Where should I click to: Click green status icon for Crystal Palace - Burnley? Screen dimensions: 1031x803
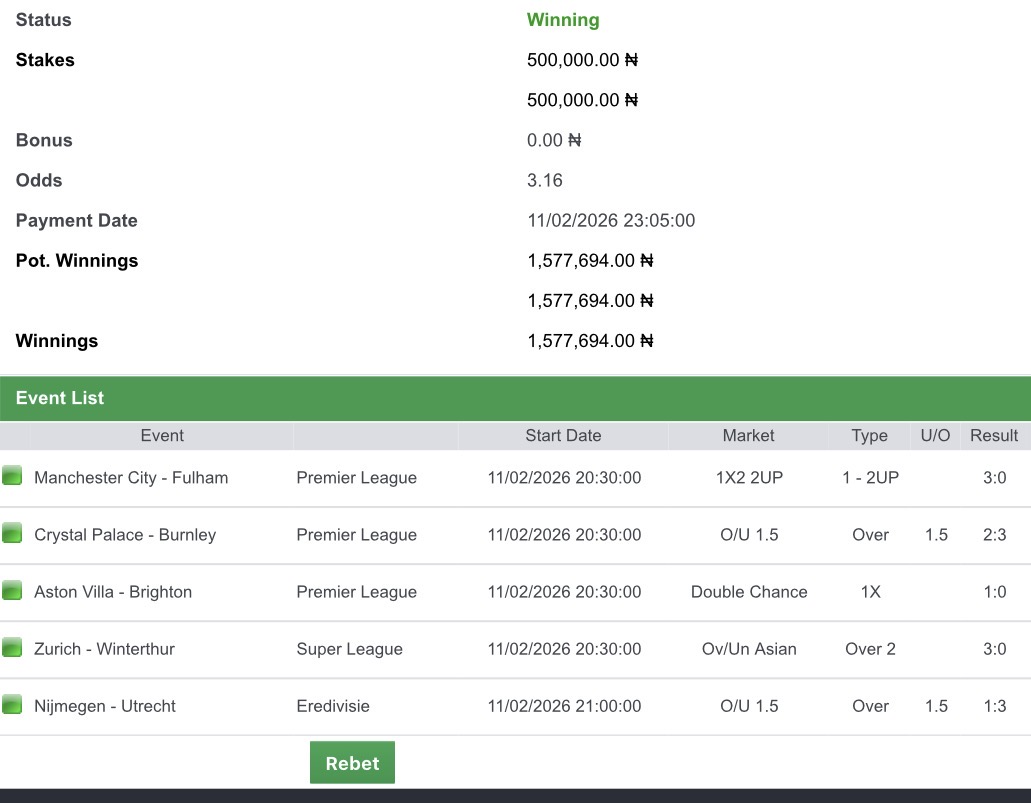[x=12, y=532]
